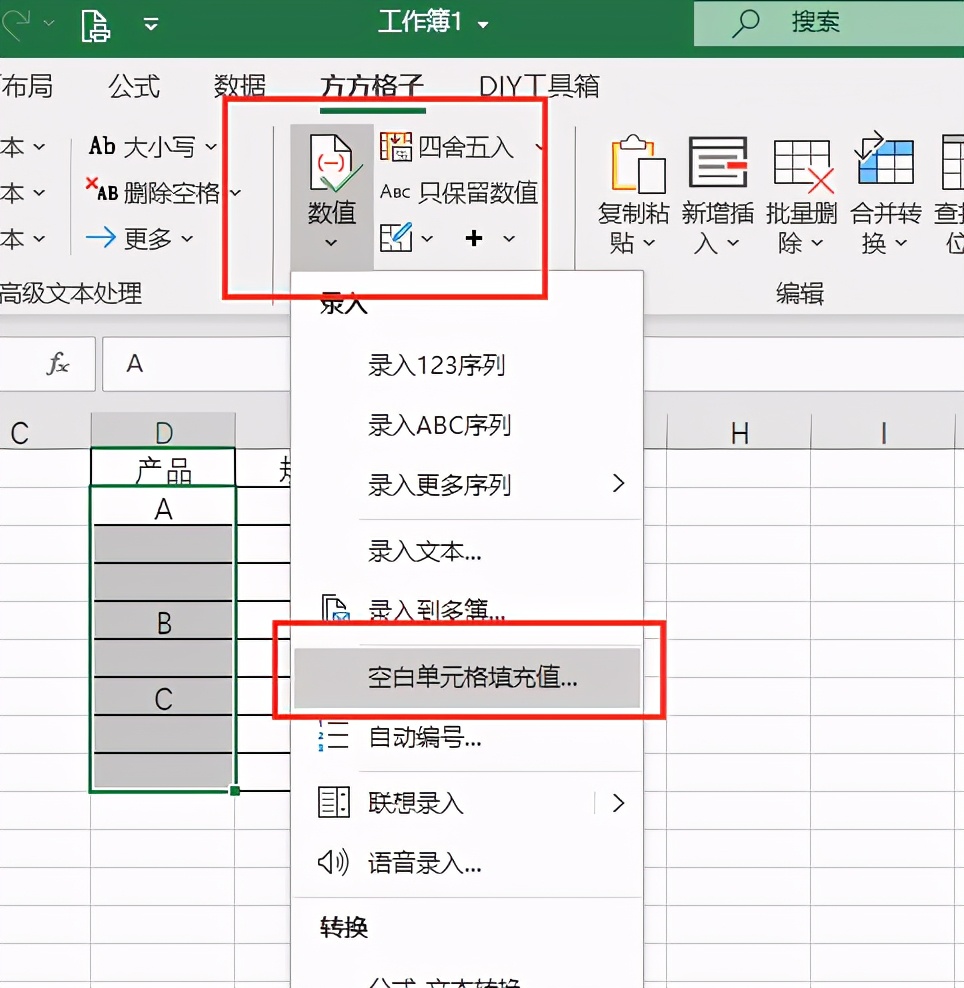Click the 录入到多簿 menu icon
Screen dimensions: 964x988
pyautogui.click(x=333, y=607)
